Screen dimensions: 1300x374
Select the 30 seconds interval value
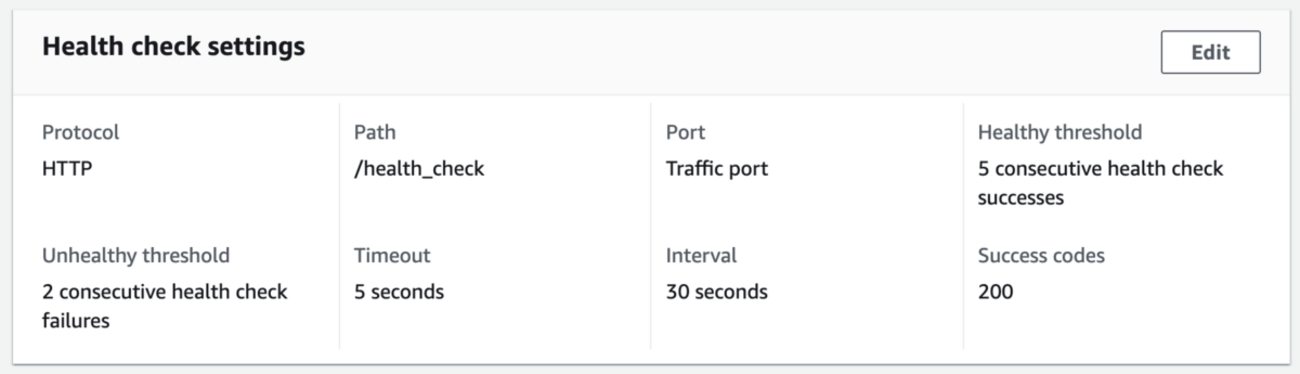(x=717, y=292)
